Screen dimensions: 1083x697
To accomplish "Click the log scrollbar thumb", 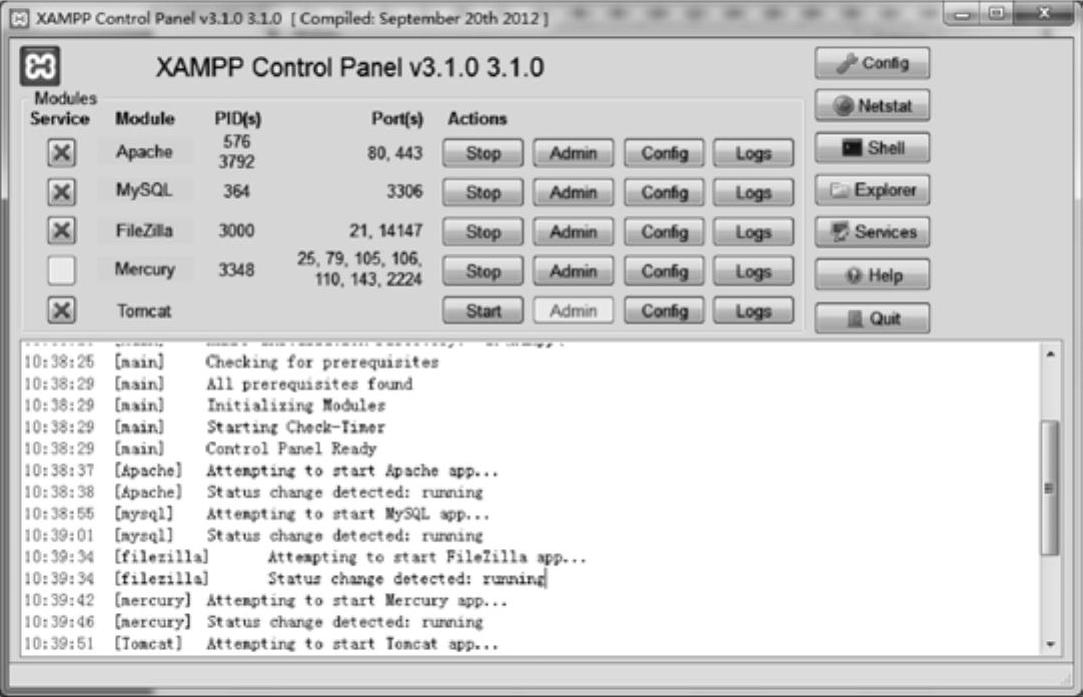I will [1050, 488].
